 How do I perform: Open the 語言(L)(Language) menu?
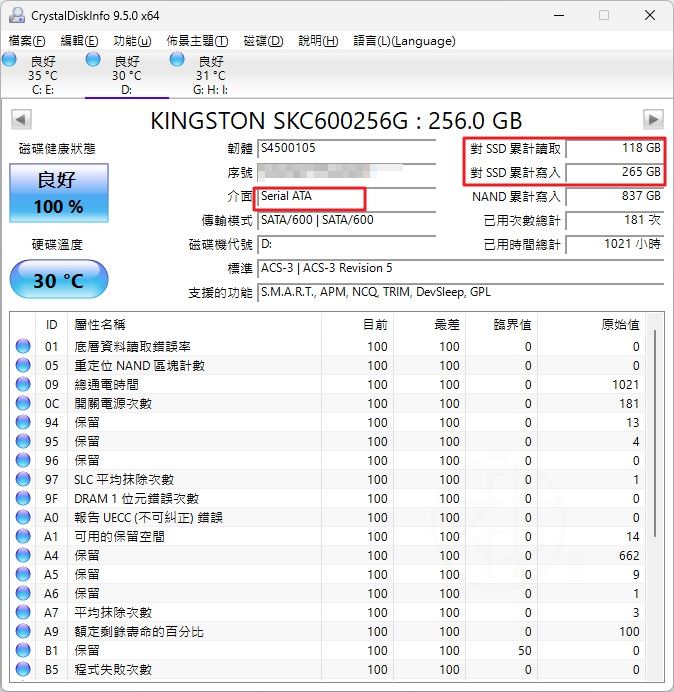404,41
